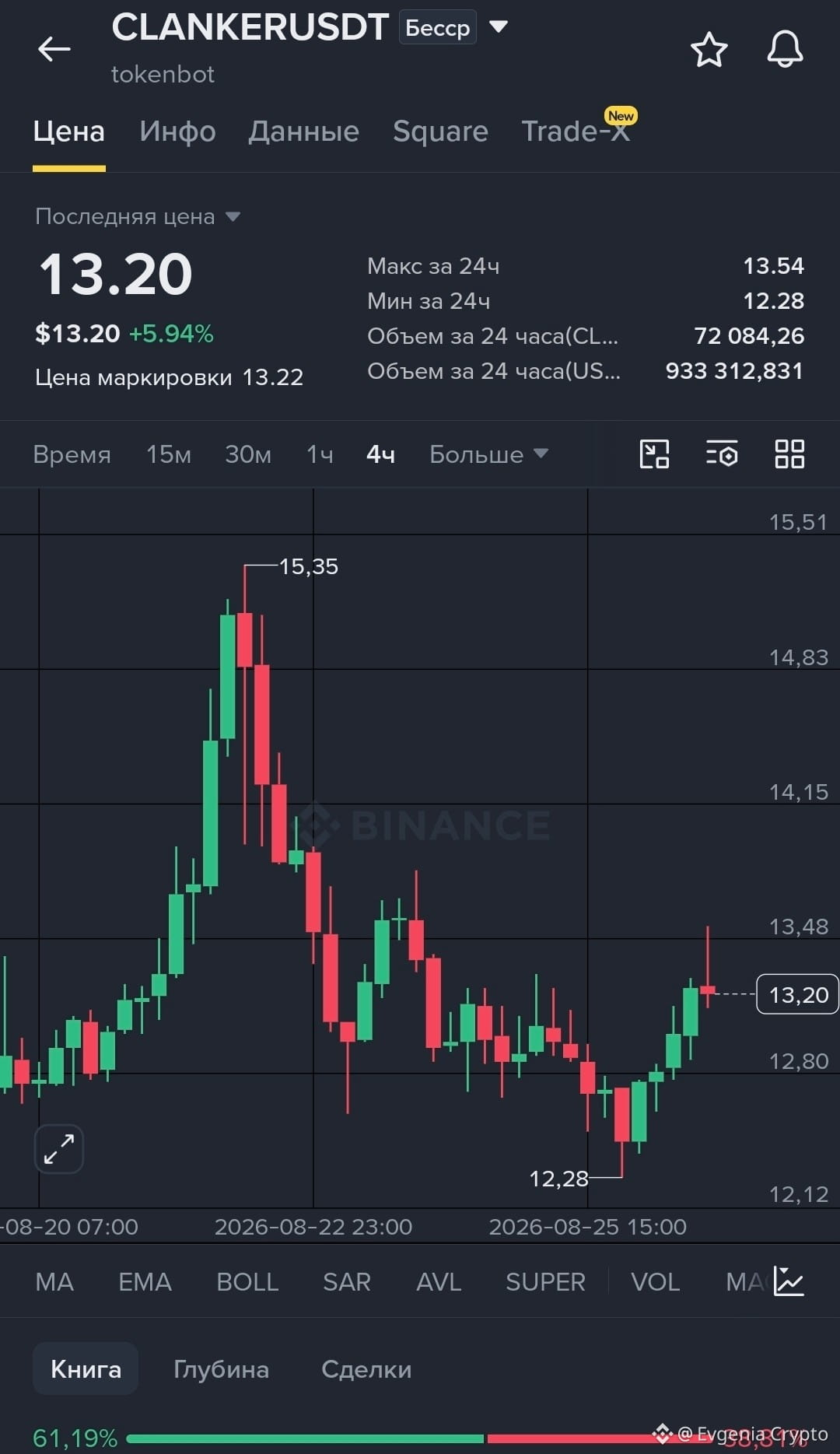The width and height of the screenshot is (840, 1454).
Task: Select the Глубина depth tab
Action: [x=221, y=1368]
